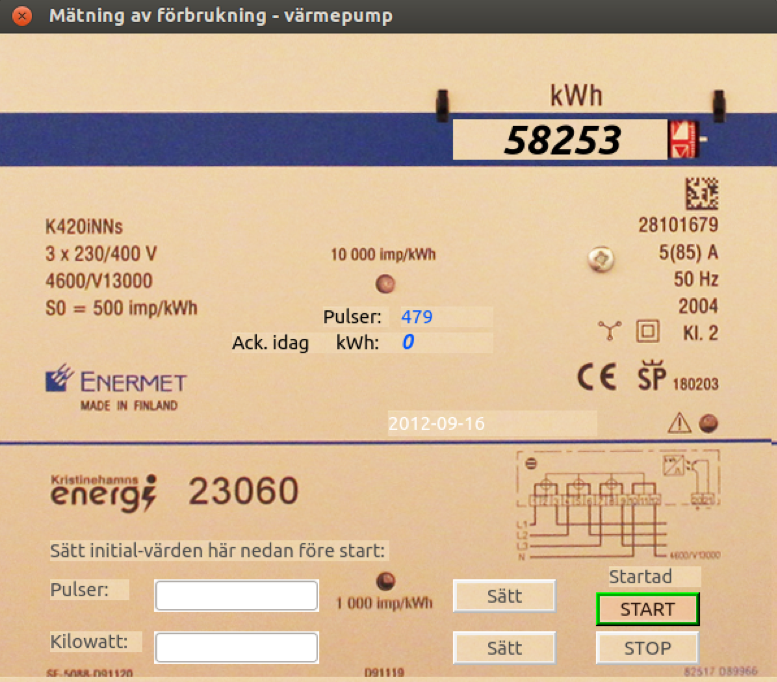Viewport: 777px width, 682px height.
Task: Click the red indicator icon beside meter reading
Action: tap(685, 139)
